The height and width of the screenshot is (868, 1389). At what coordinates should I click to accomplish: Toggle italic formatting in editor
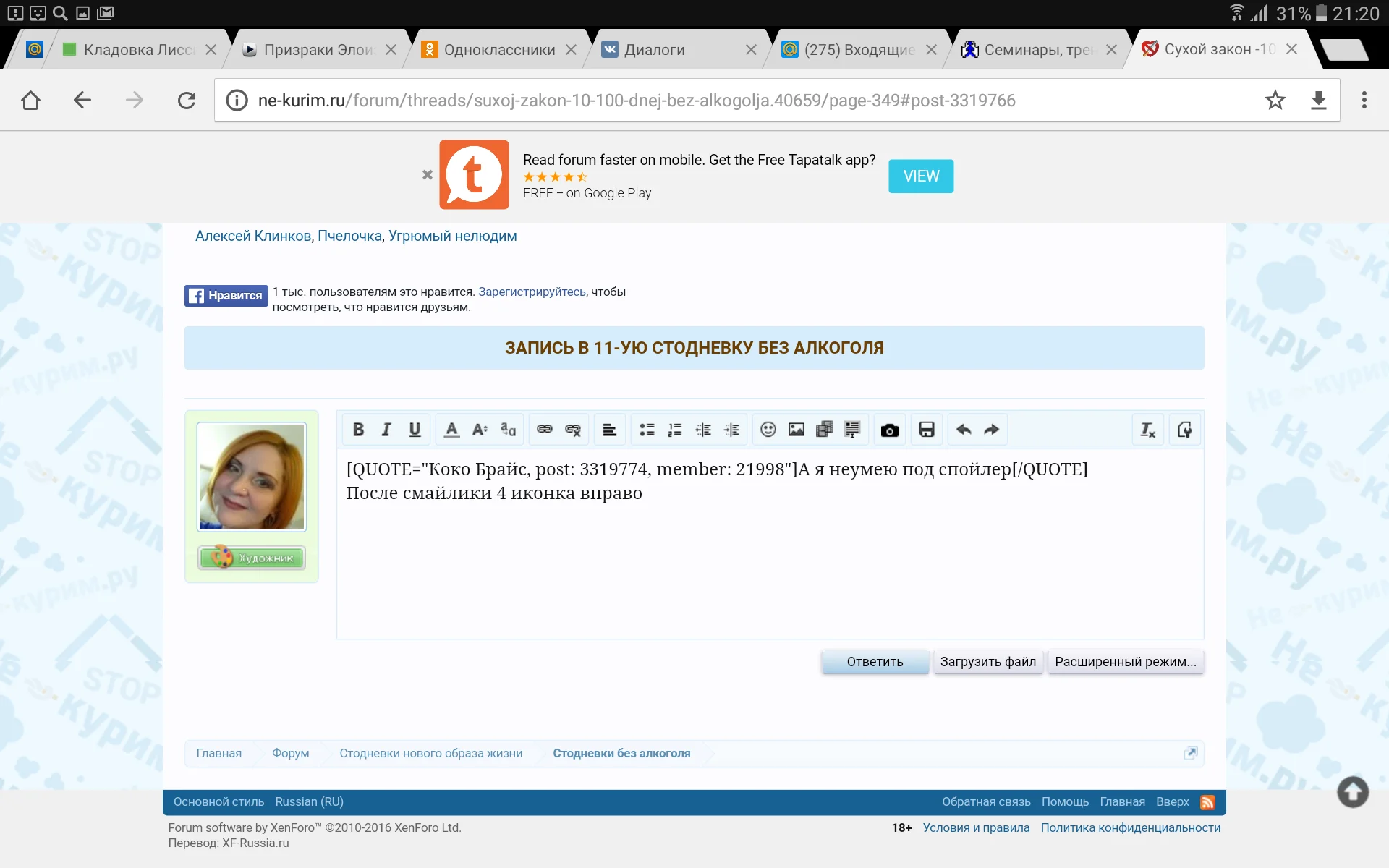tap(386, 430)
